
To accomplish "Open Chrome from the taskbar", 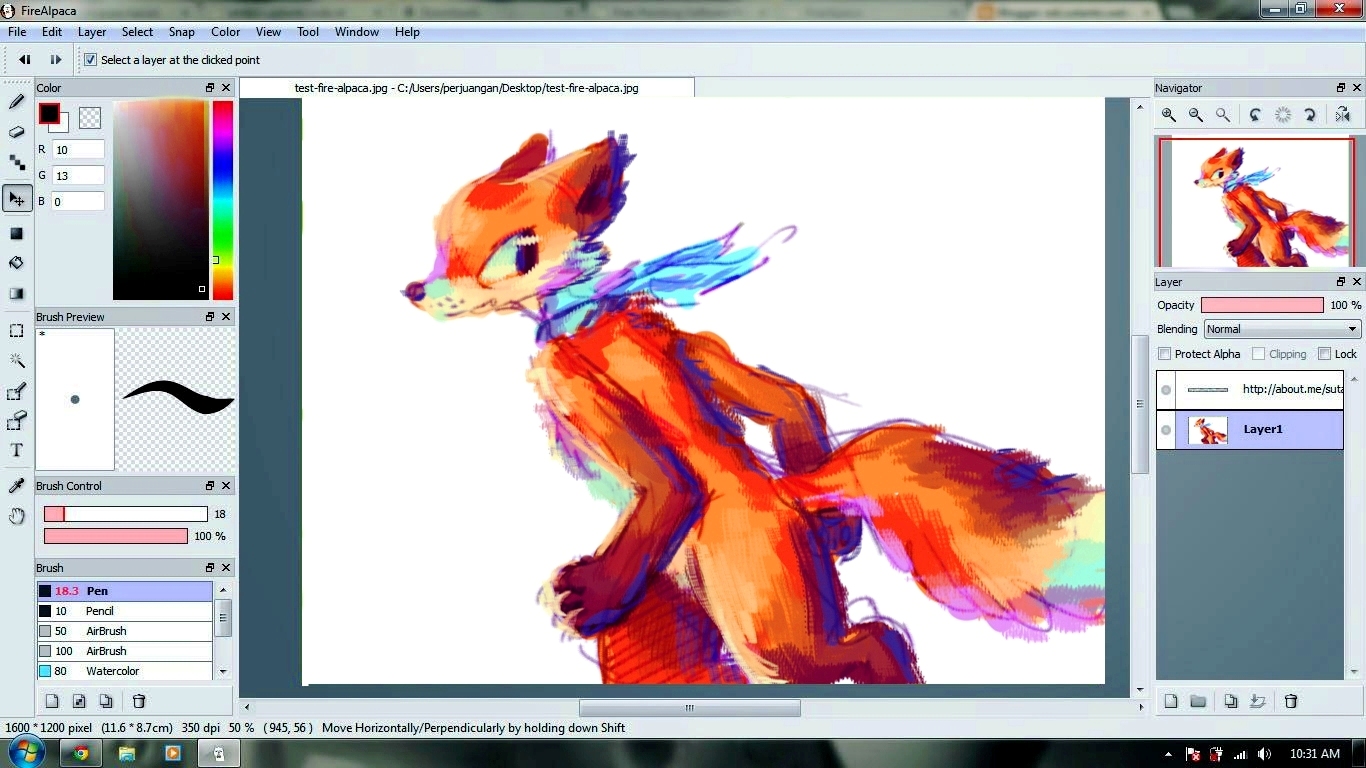I will [x=81, y=753].
